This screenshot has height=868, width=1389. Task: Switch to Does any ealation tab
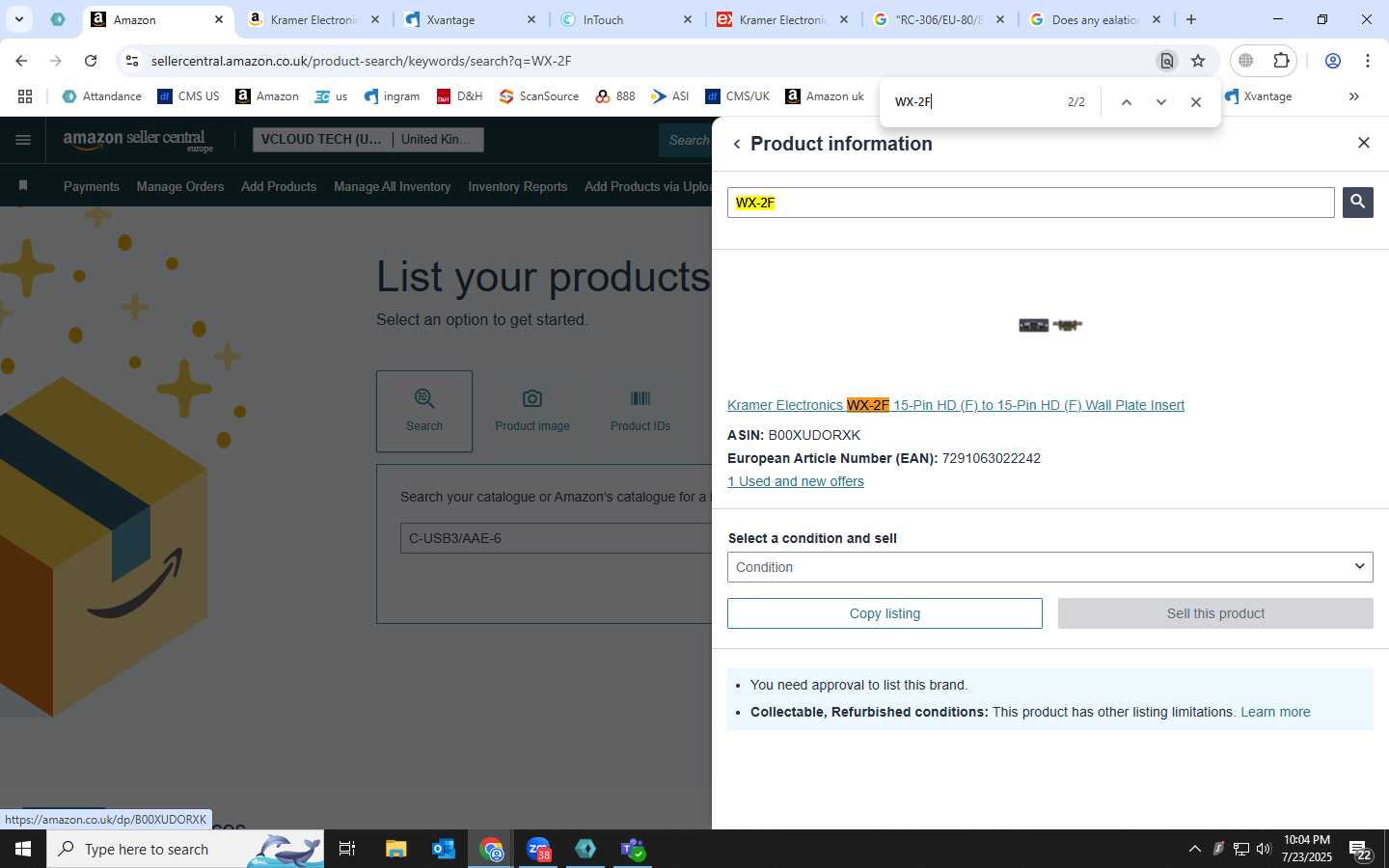pos(1095,19)
